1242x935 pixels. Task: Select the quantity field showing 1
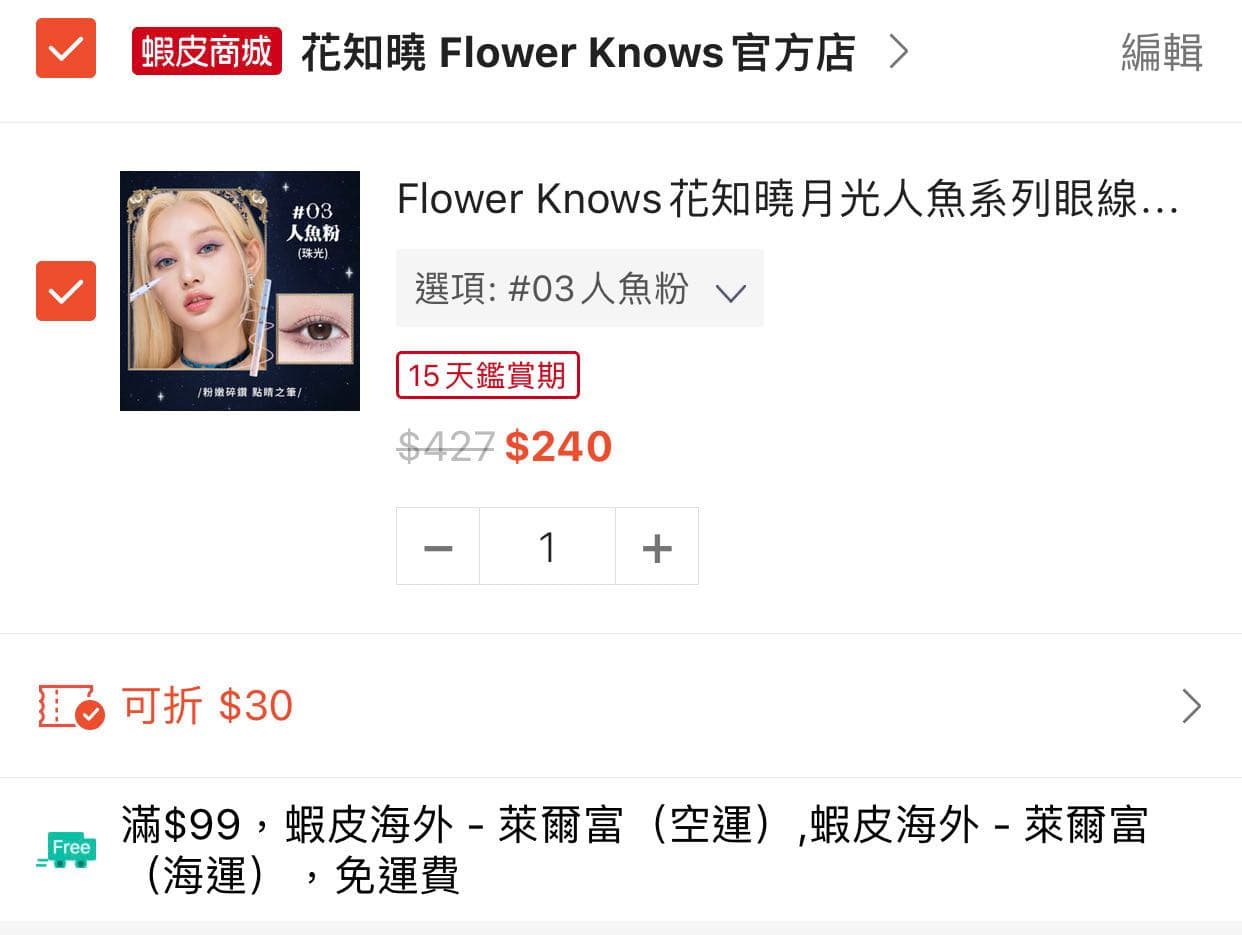547,546
